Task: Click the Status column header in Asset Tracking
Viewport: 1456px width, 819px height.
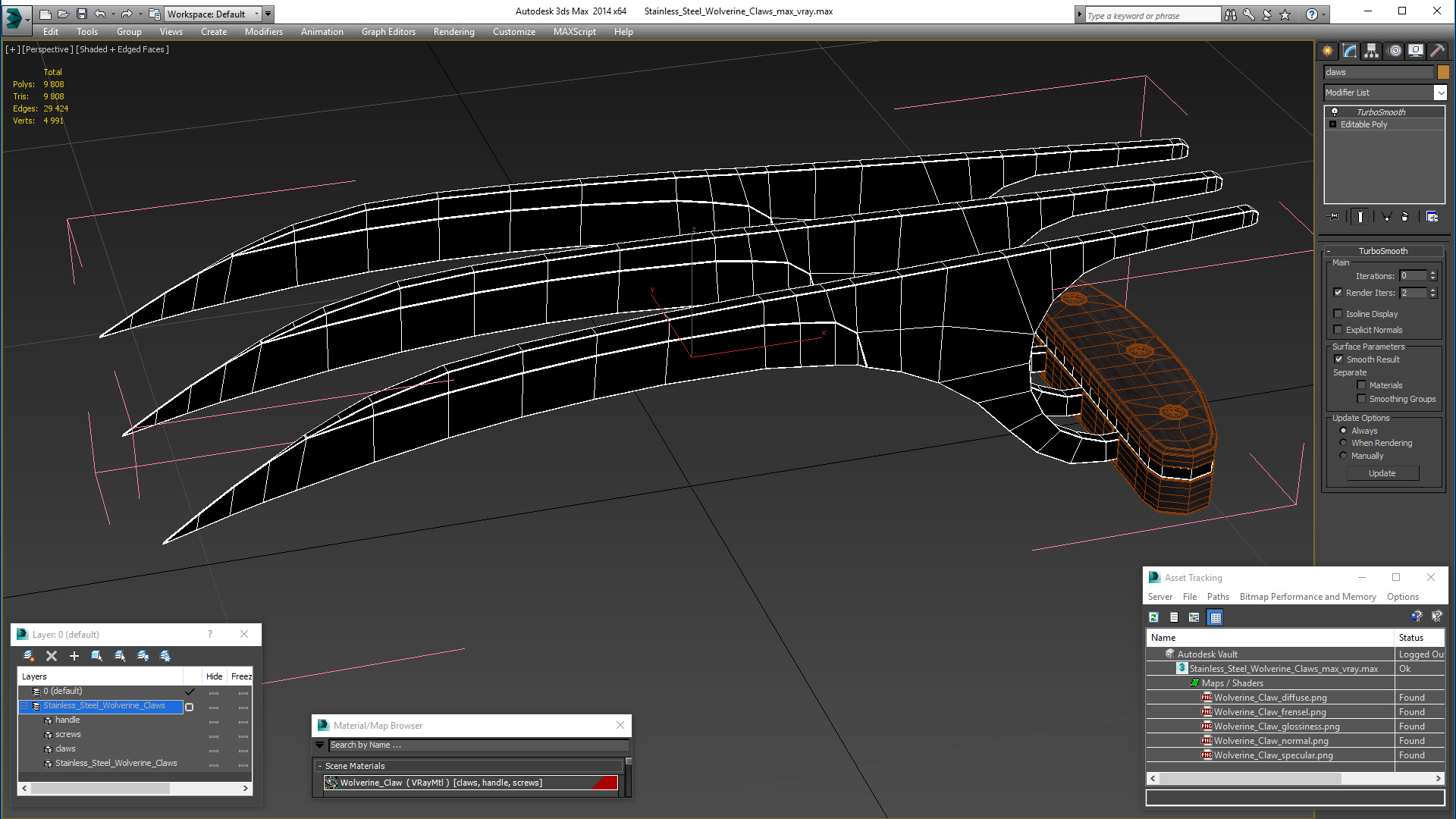Action: tap(1420, 638)
